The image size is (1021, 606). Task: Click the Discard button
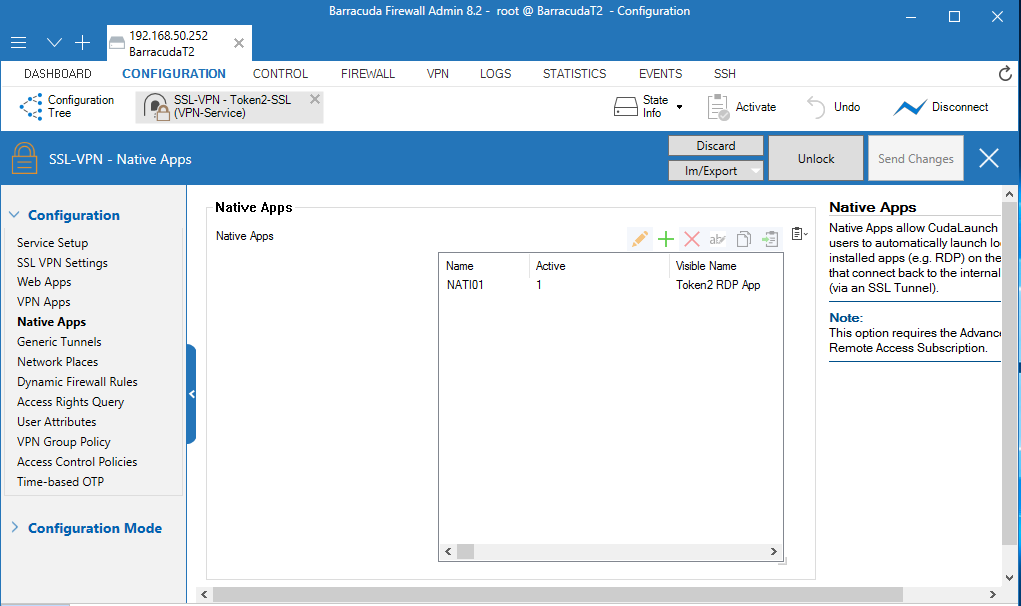(x=716, y=146)
